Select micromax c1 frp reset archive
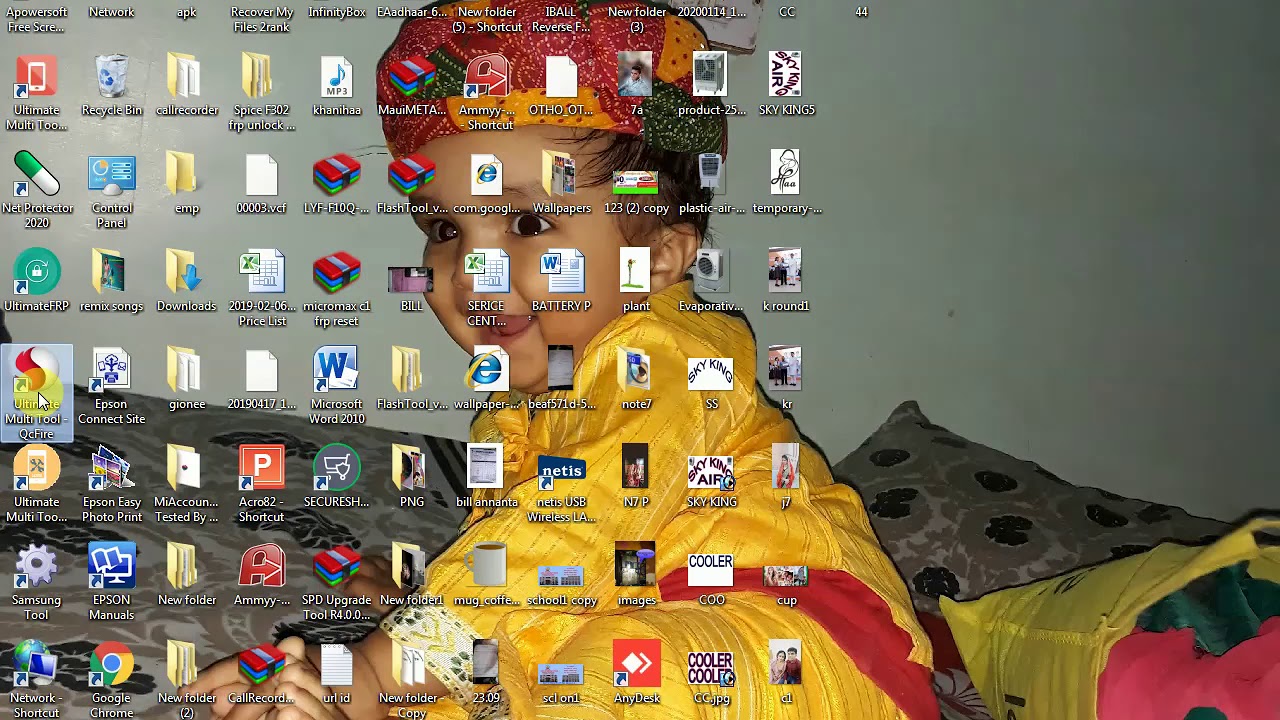The width and height of the screenshot is (1280, 720). (337, 274)
